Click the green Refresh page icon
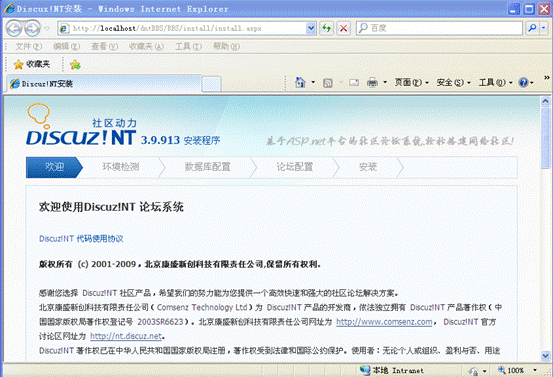This screenshot has height=377, width=553. click(327, 28)
